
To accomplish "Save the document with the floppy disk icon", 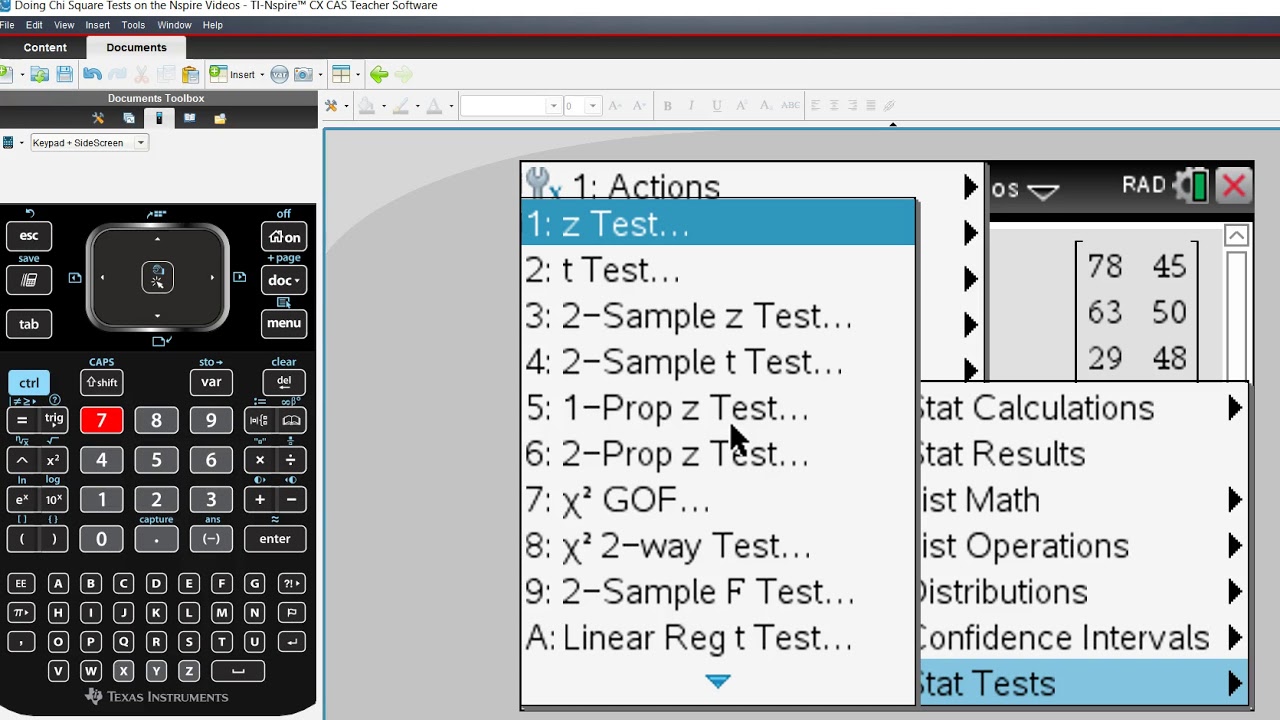I will (65, 74).
